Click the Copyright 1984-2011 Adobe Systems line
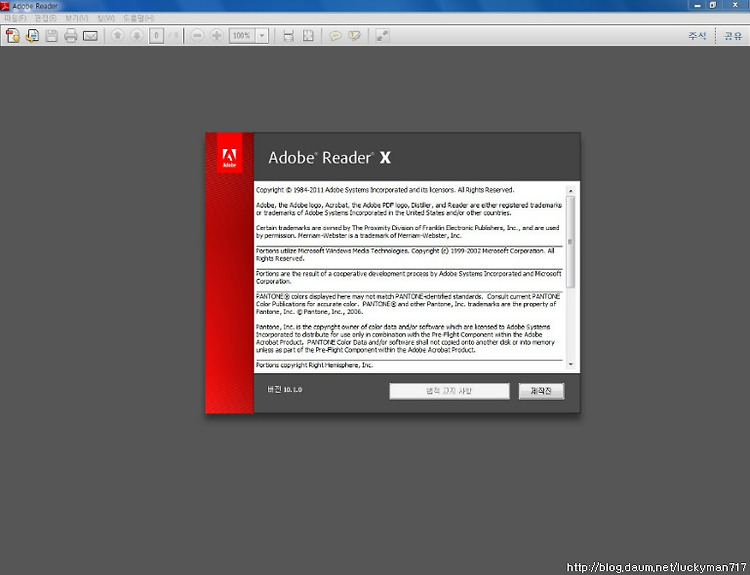This screenshot has width=750, height=575. pyautogui.click(x=385, y=190)
